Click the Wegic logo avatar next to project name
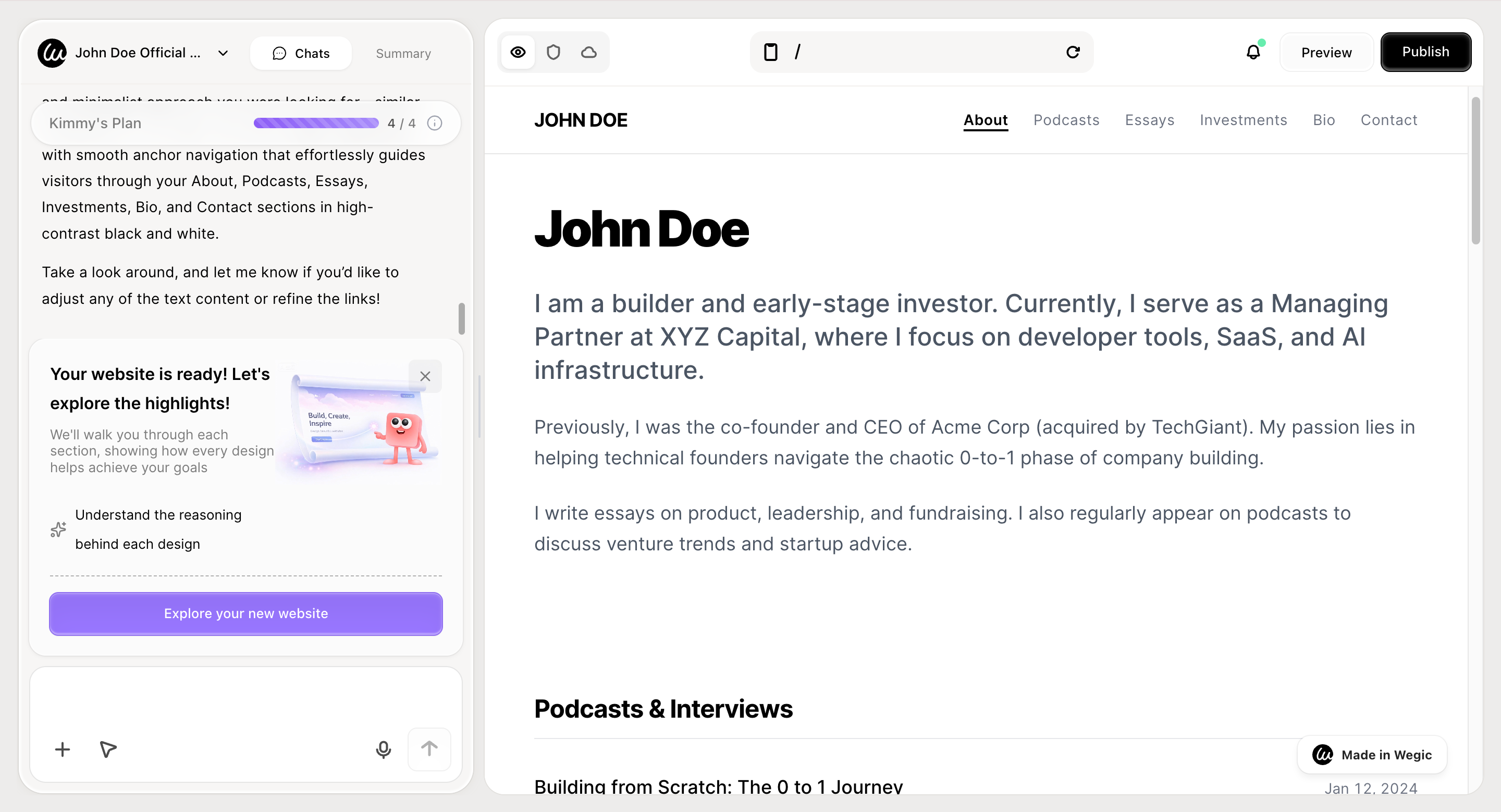1501x812 pixels. tap(52, 53)
